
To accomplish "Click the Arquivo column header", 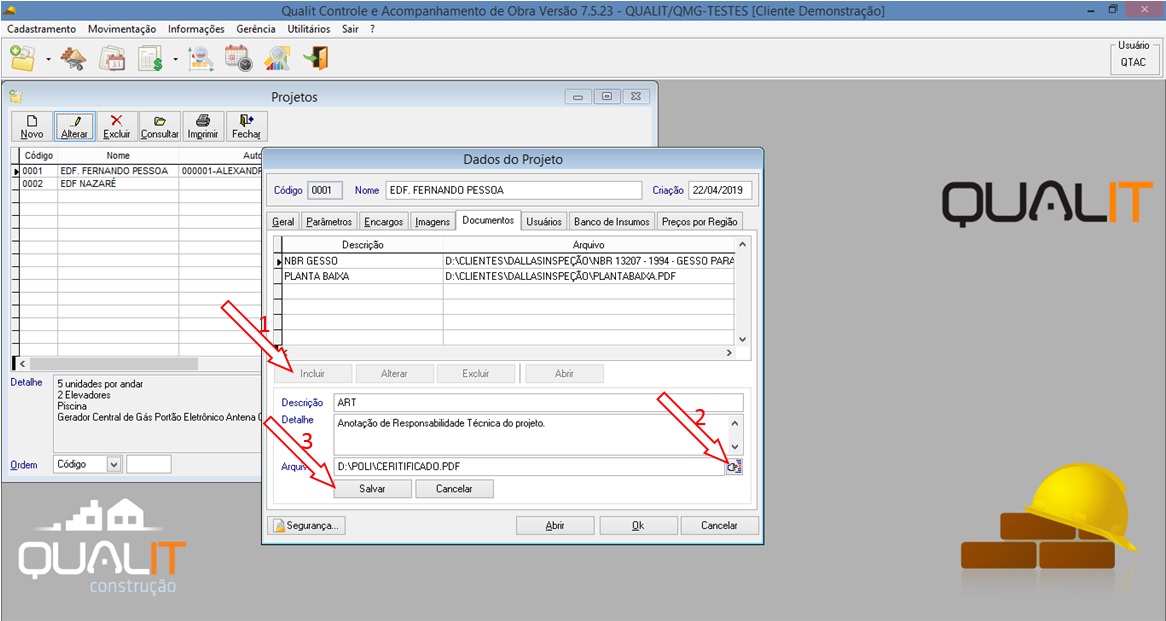I will [x=588, y=245].
